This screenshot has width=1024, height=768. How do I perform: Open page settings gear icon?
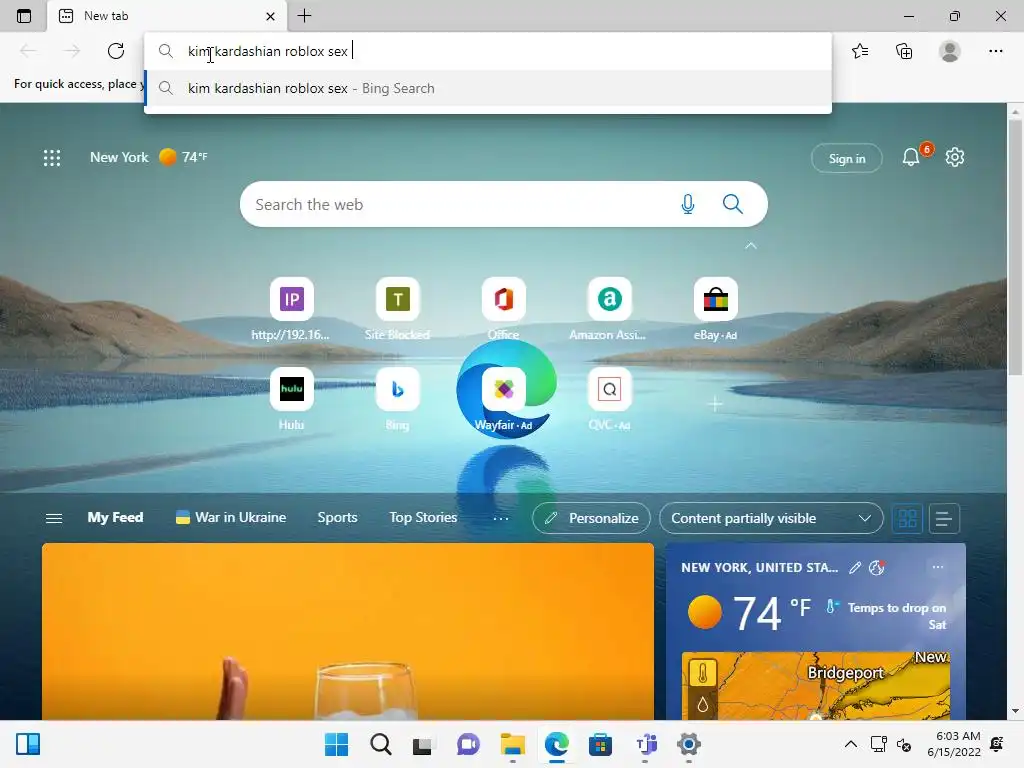pyautogui.click(x=955, y=157)
